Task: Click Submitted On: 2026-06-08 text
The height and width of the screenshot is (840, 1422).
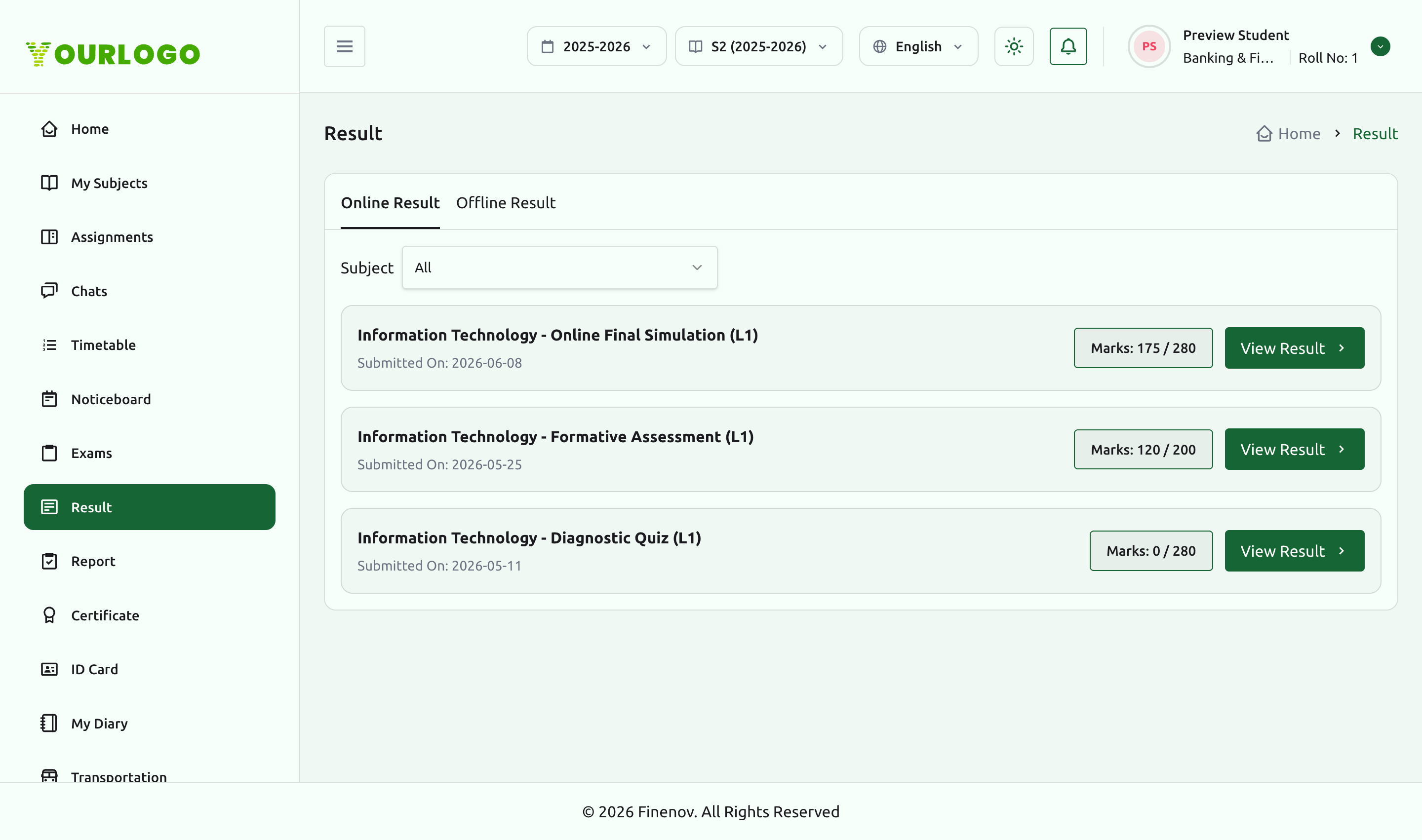Action: 439,363
